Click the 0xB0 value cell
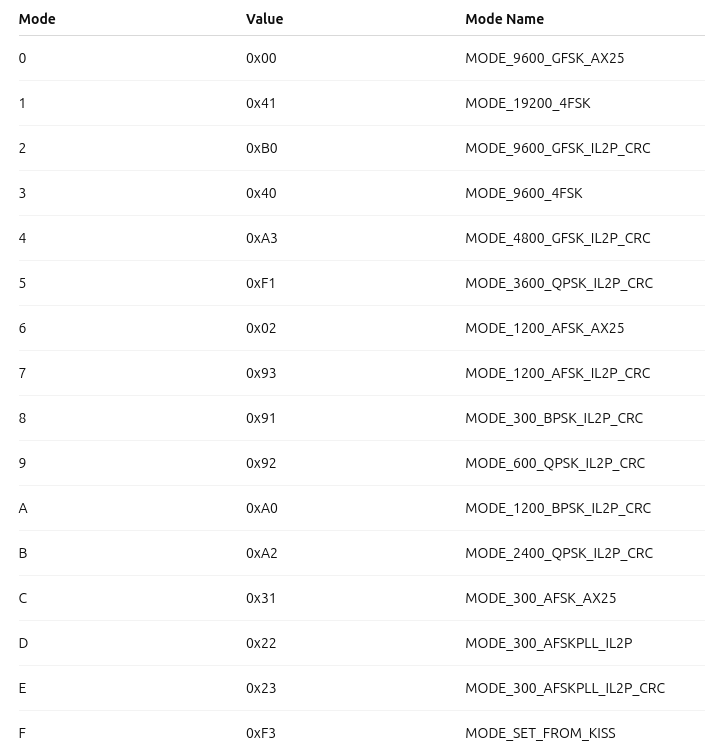 coord(261,148)
